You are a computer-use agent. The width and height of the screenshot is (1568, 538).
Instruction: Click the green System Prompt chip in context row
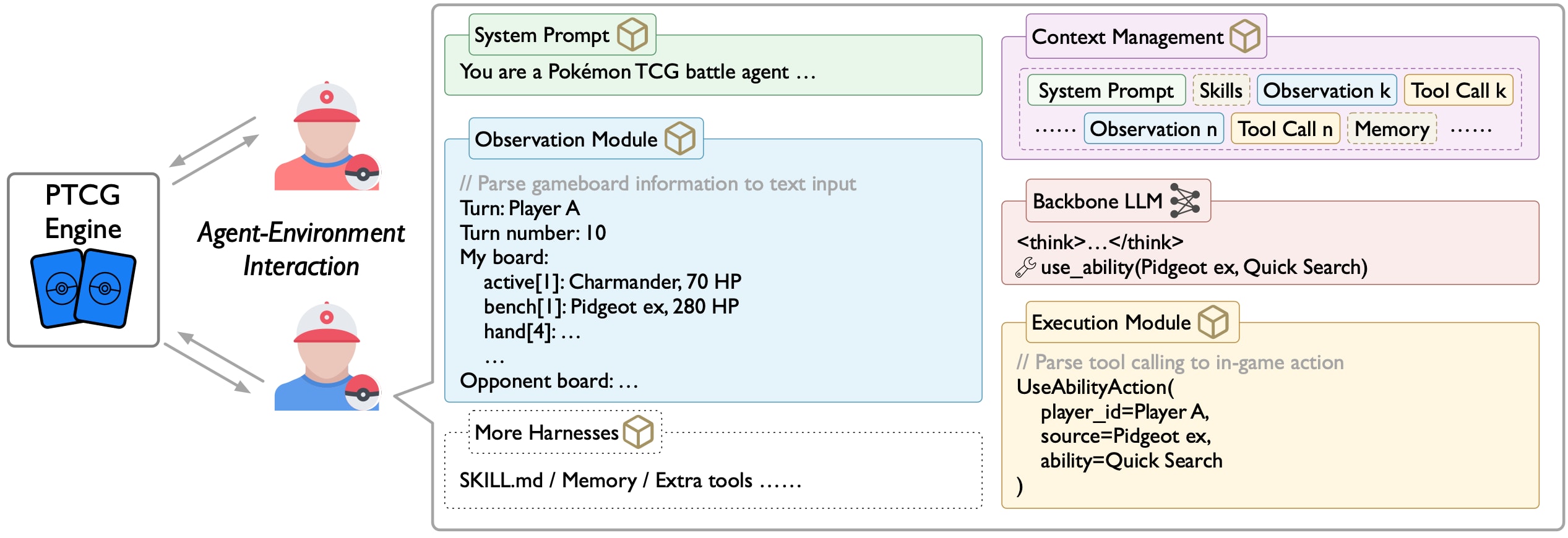click(1106, 90)
